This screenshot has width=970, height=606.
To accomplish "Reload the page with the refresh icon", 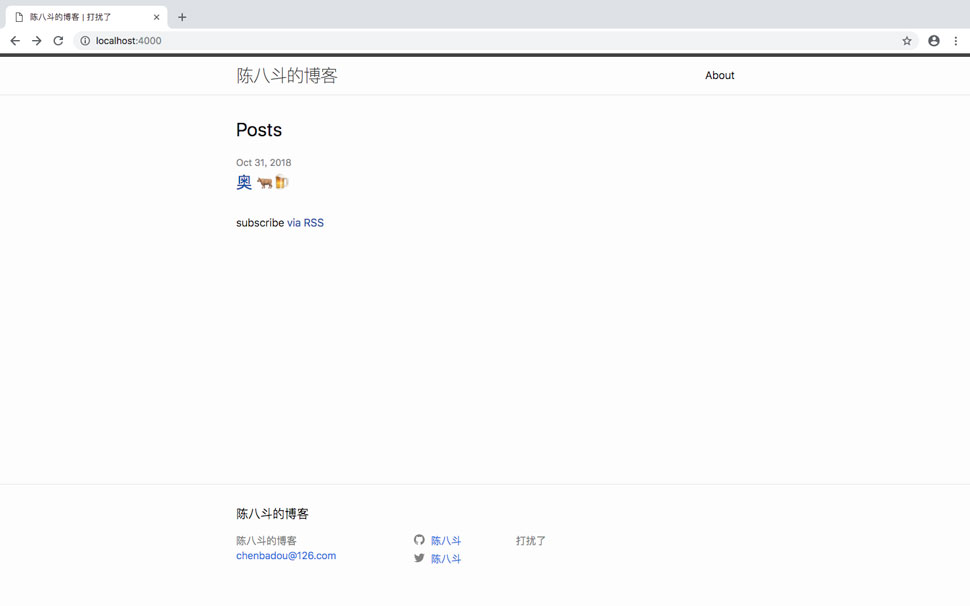I will [x=58, y=41].
